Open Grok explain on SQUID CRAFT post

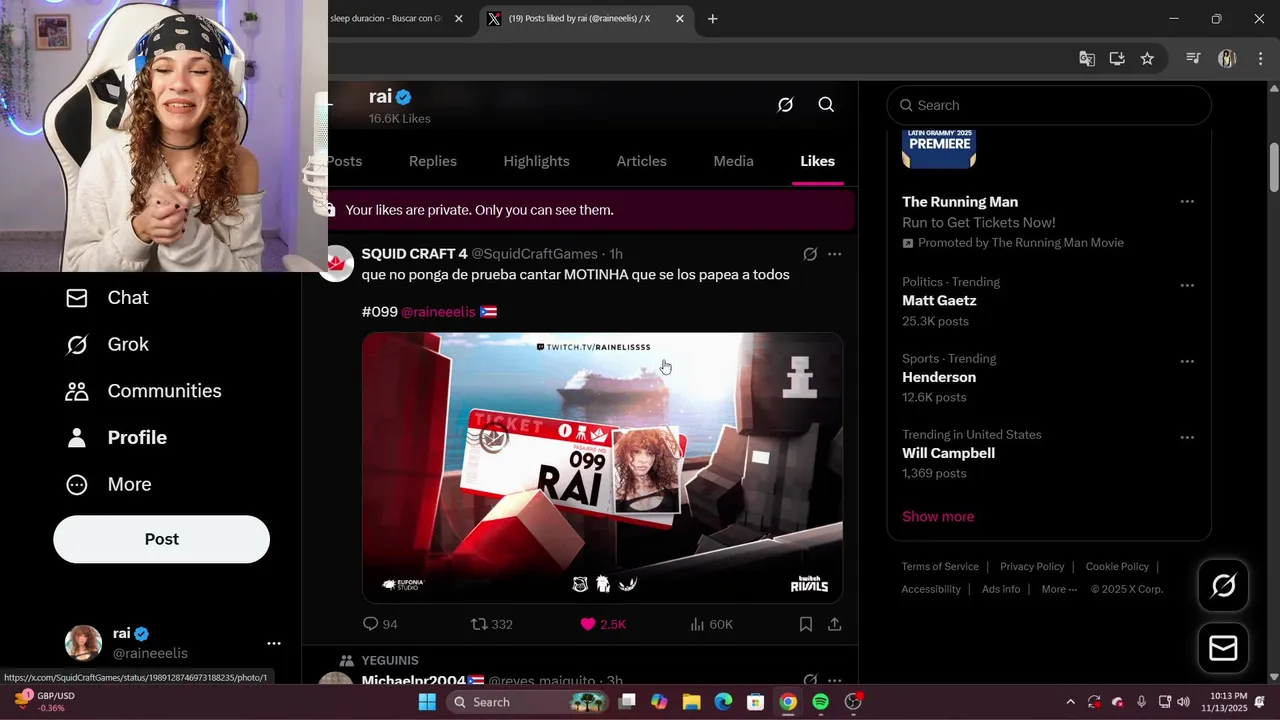(810, 254)
